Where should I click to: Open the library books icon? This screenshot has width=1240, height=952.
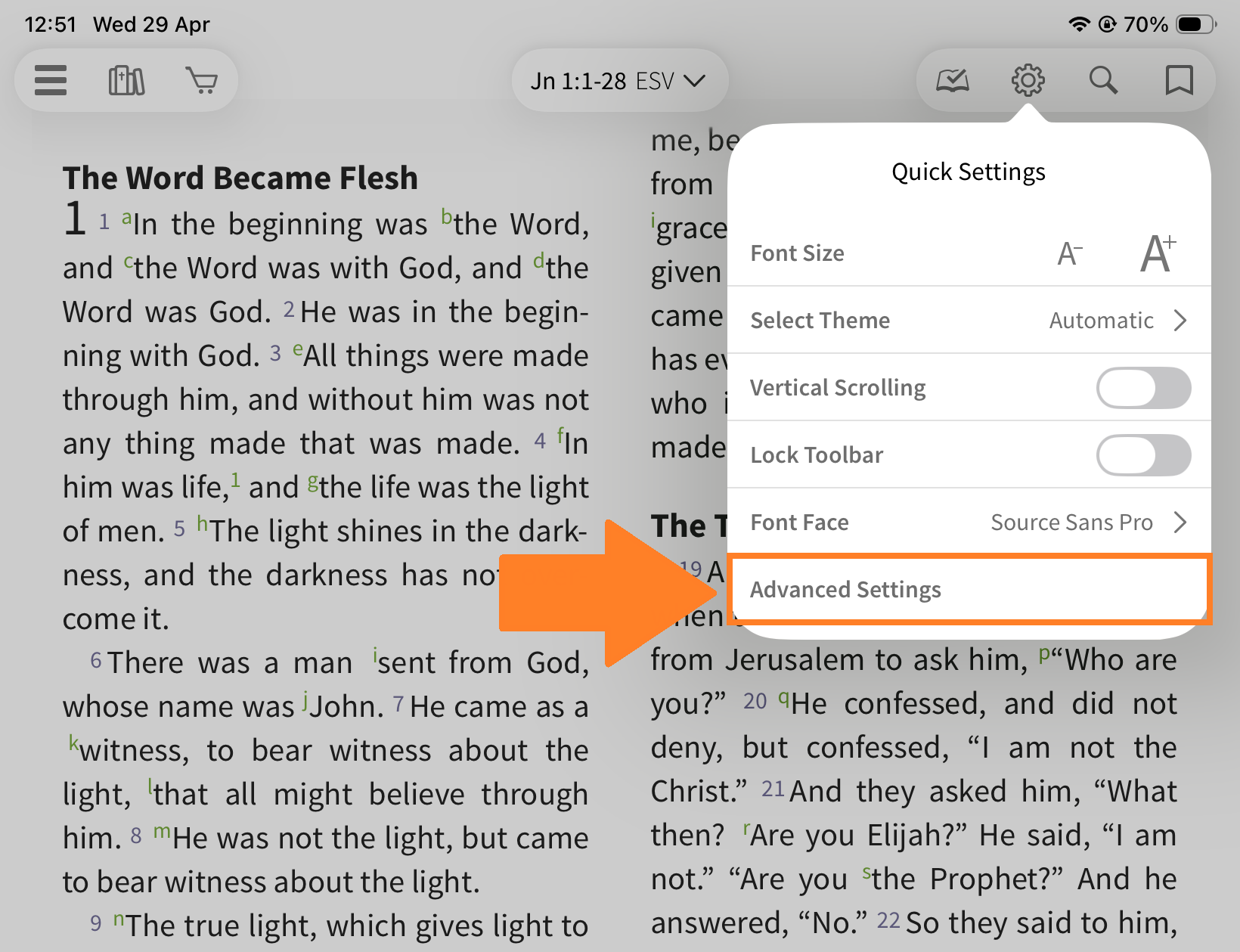[x=126, y=80]
